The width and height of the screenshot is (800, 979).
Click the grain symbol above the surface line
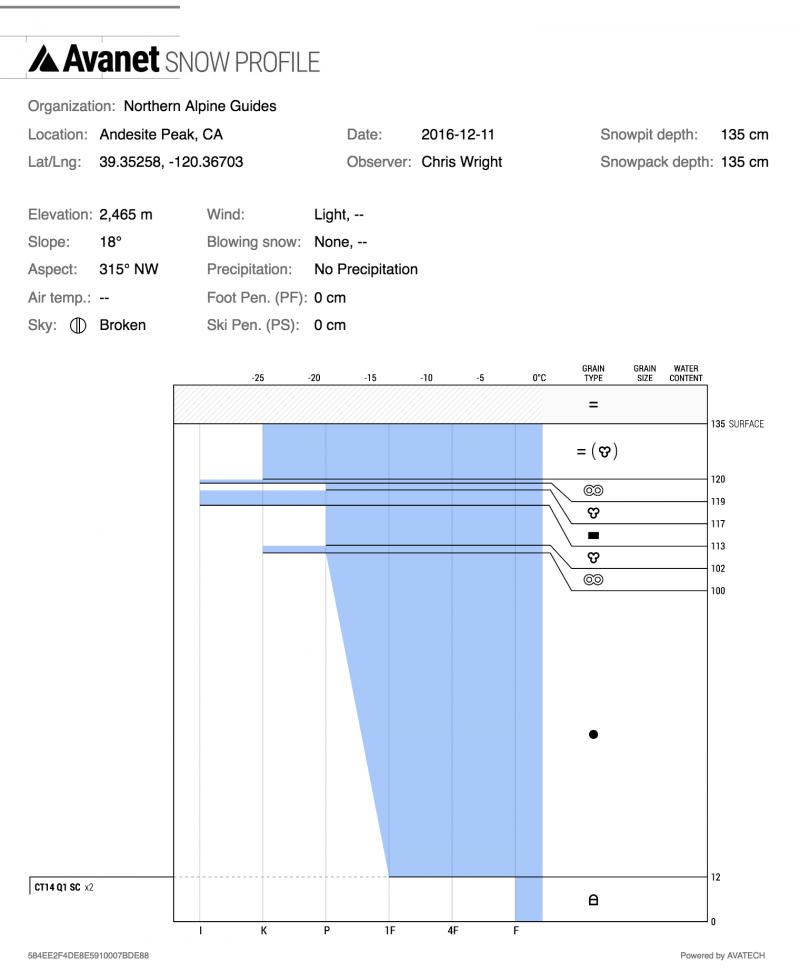pyautogui.click(x=593, y=405)
